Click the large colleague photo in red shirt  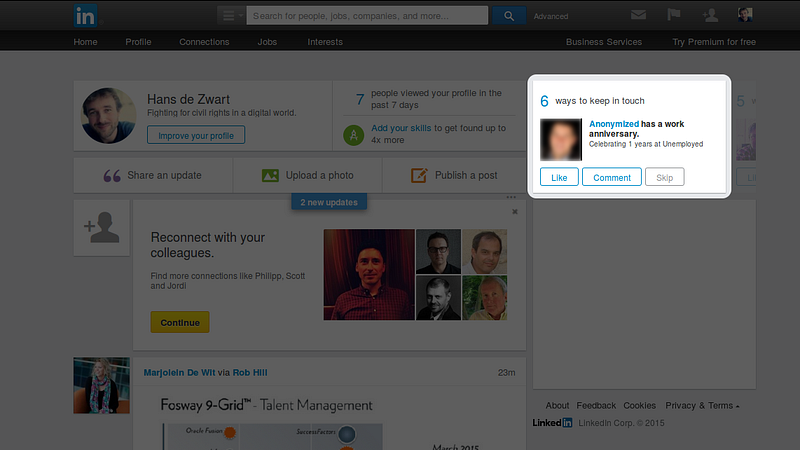point(369,274)
